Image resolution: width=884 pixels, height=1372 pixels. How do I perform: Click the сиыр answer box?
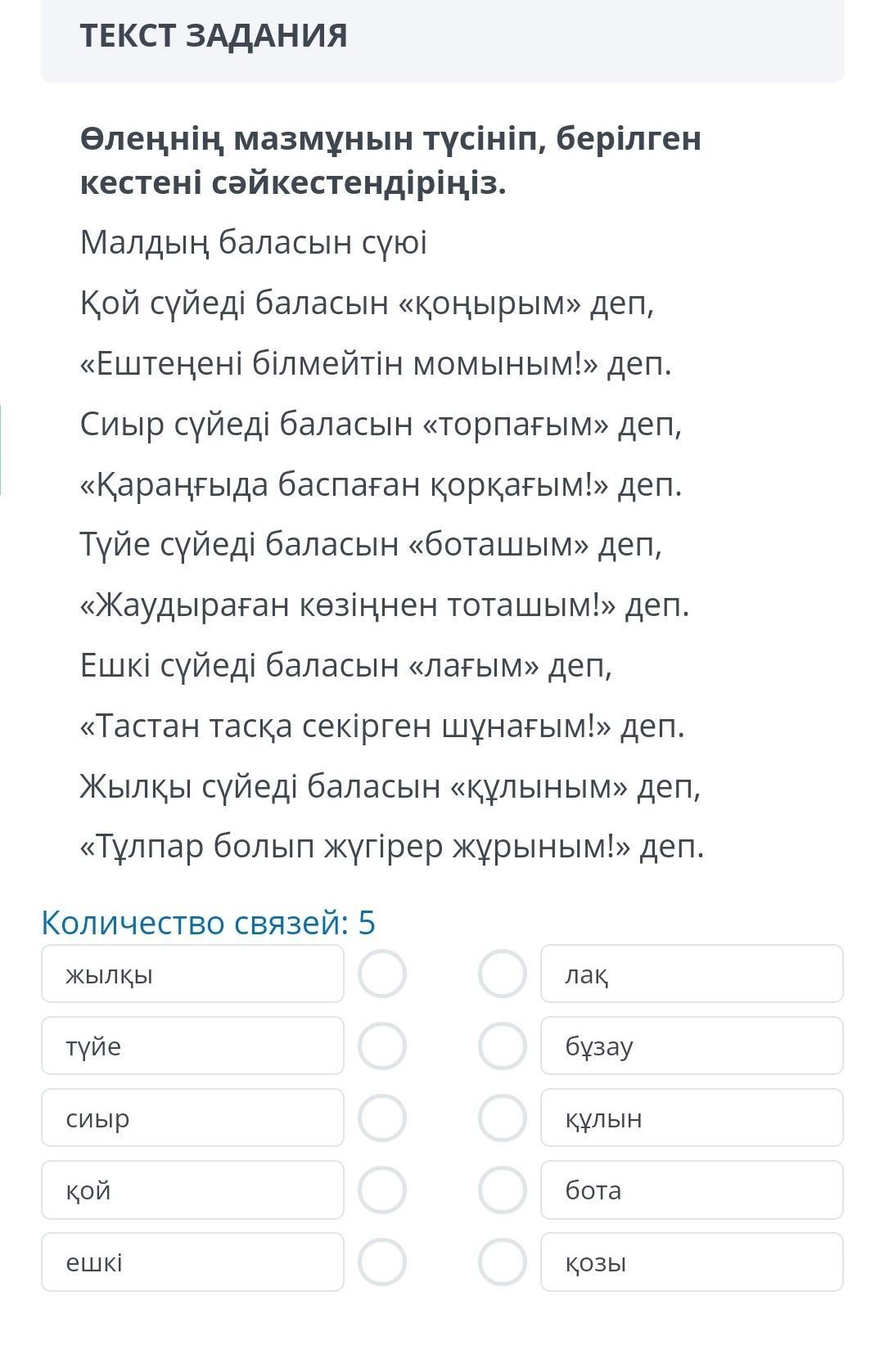point(192,1118)
